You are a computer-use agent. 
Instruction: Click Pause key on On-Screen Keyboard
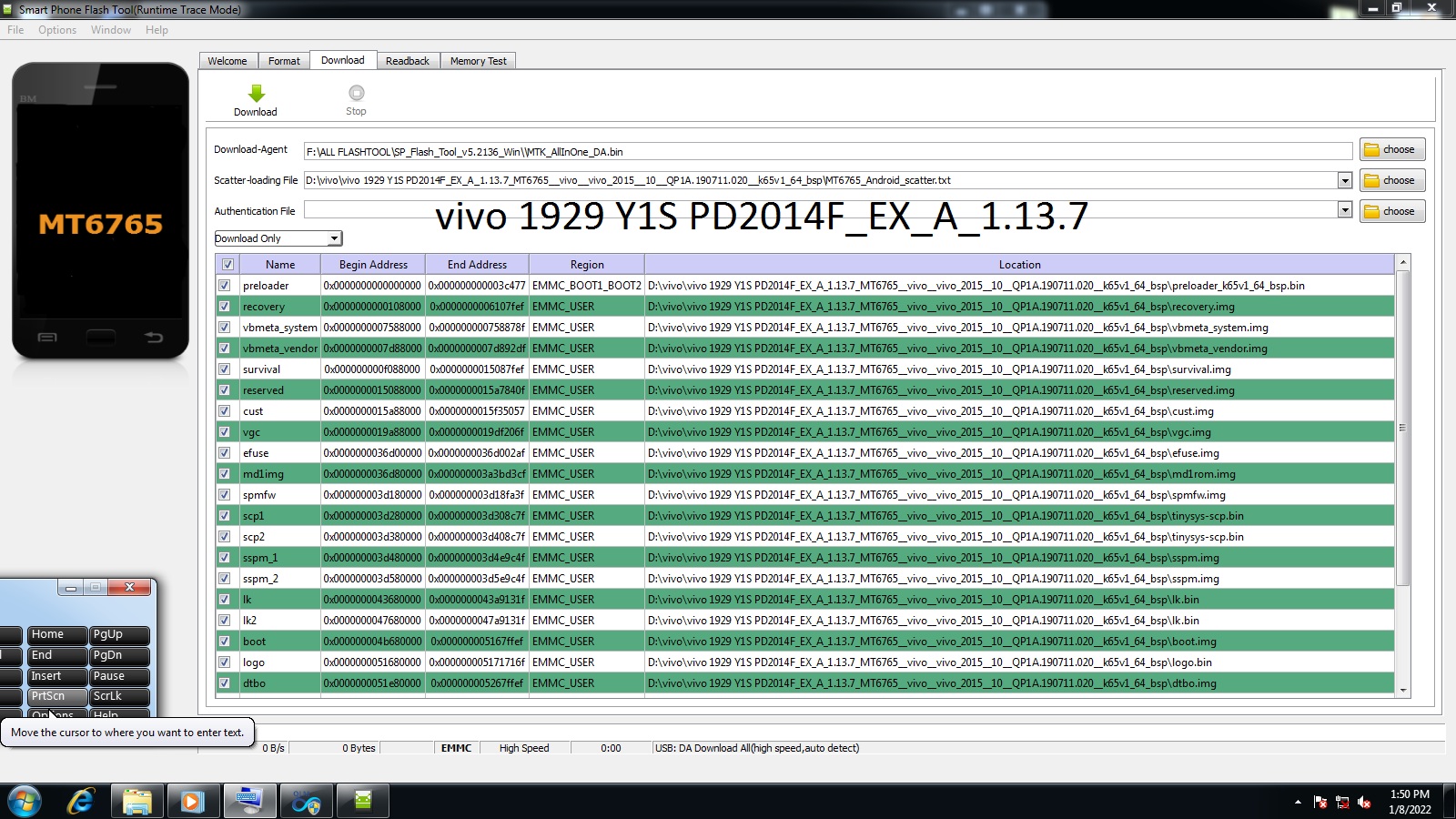click(119, 676)
